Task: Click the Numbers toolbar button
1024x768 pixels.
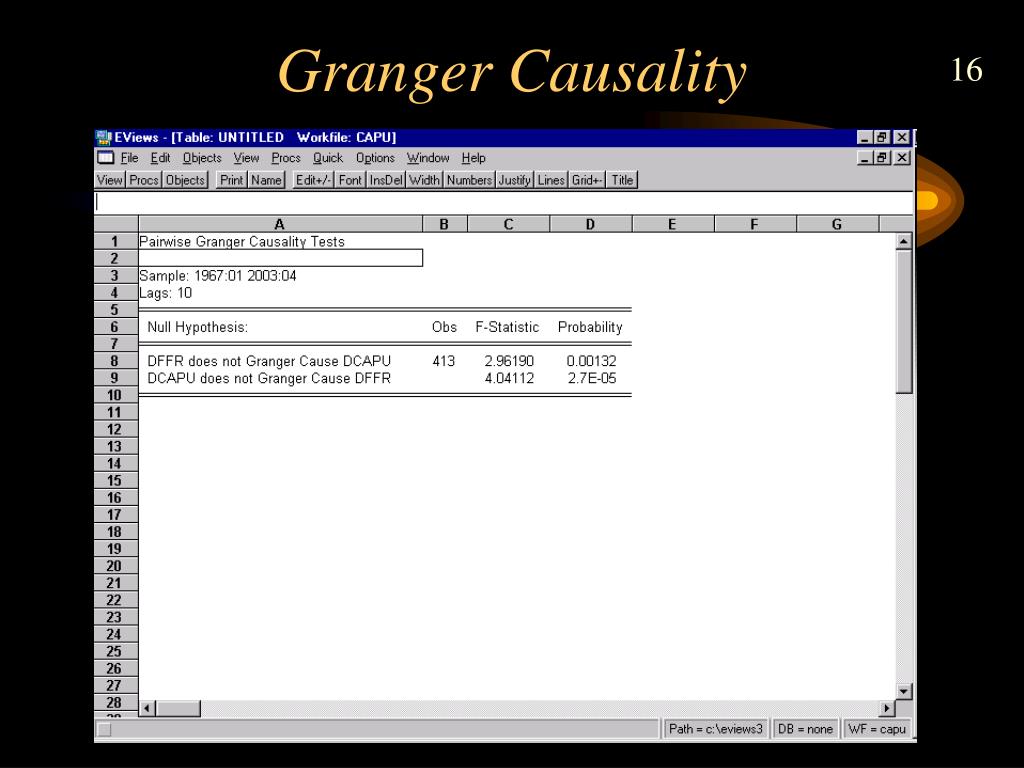Action: (x=469, y=180)
